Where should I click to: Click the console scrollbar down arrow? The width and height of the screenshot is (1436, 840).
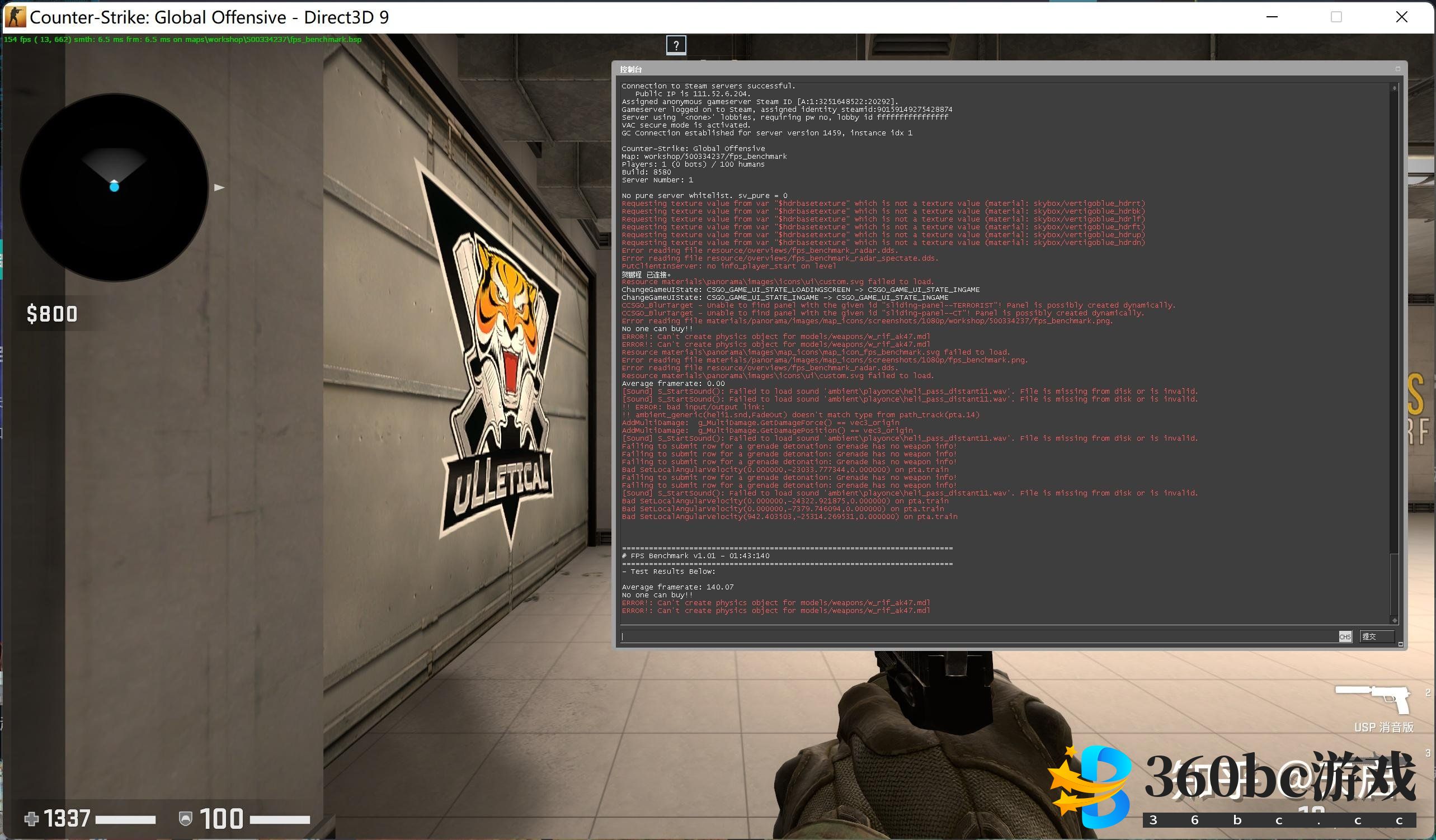click(x=1395, y=620)
